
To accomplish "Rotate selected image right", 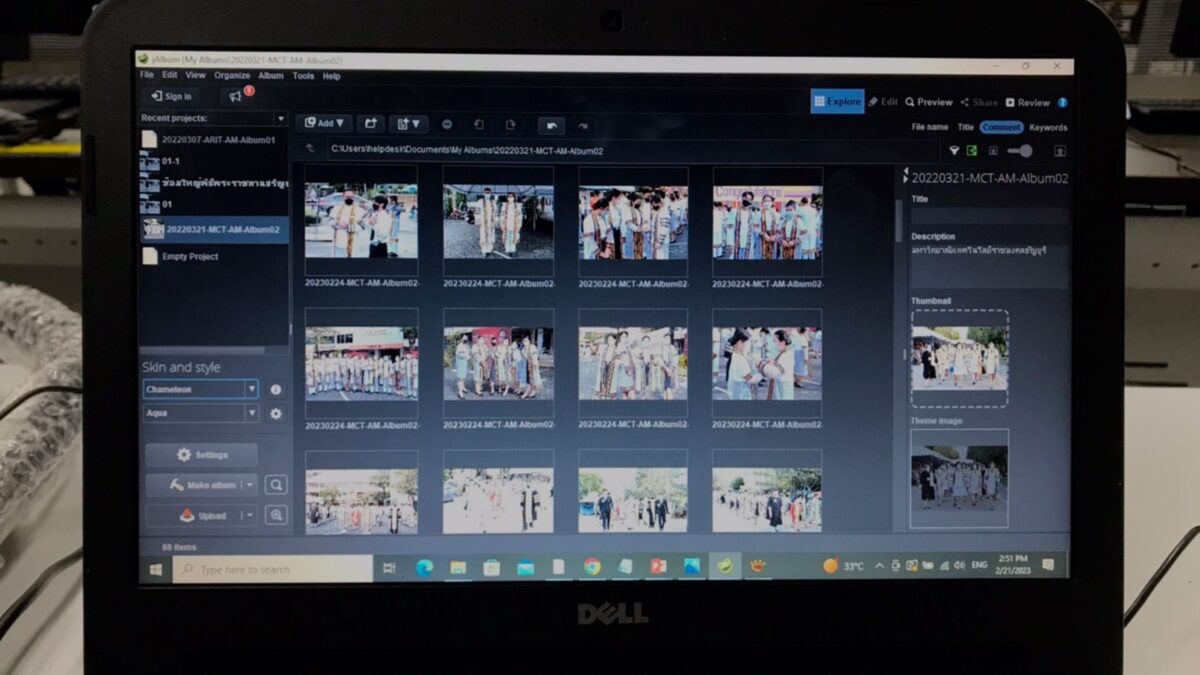I will coord(510,124).
